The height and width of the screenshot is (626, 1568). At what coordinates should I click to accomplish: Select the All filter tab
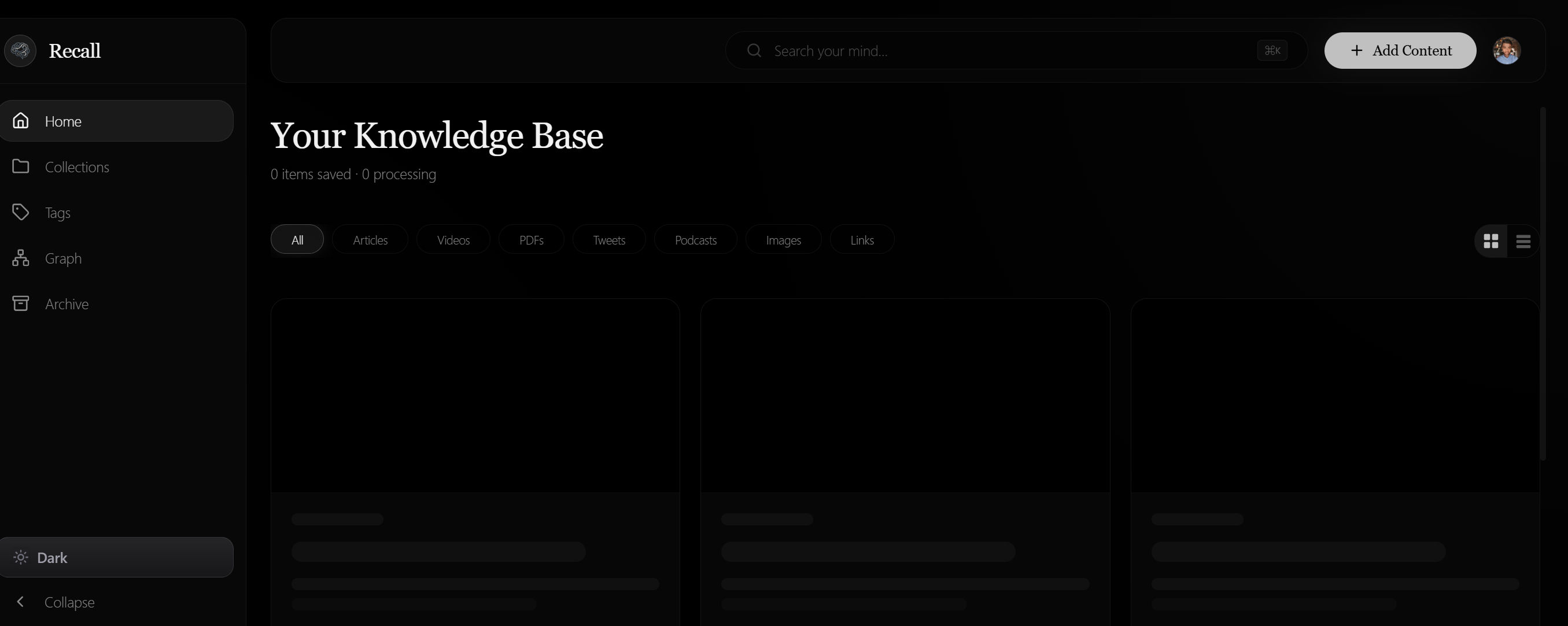point(297,240)
